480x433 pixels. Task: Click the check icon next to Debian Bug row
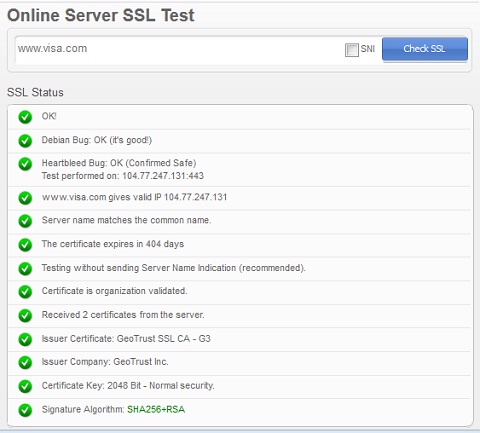[x=25, y=141]
